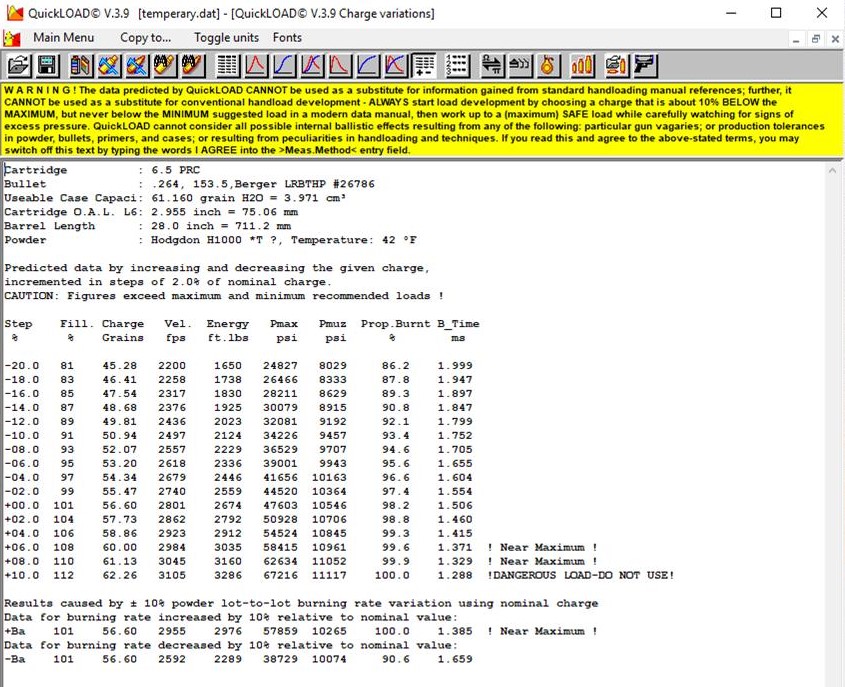Image resolution: width=845 pixels, height=687 pixels.
Task: Click the QuickLOAD title bar app icon
Action: (x=15, y=13)
